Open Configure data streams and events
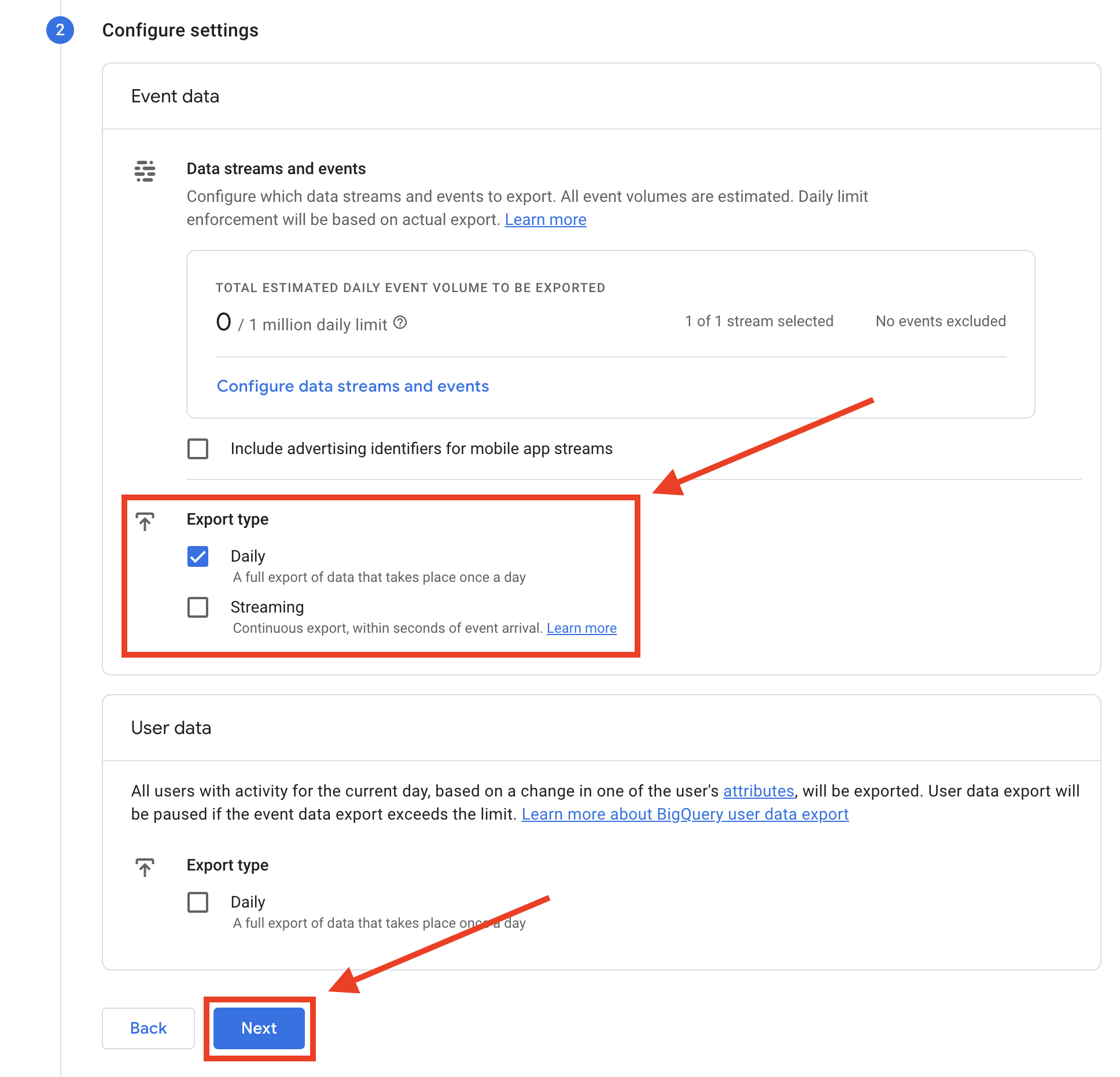Image resolution: width=1120 pixels, height=1077 pixels. [x=353, y=386]
